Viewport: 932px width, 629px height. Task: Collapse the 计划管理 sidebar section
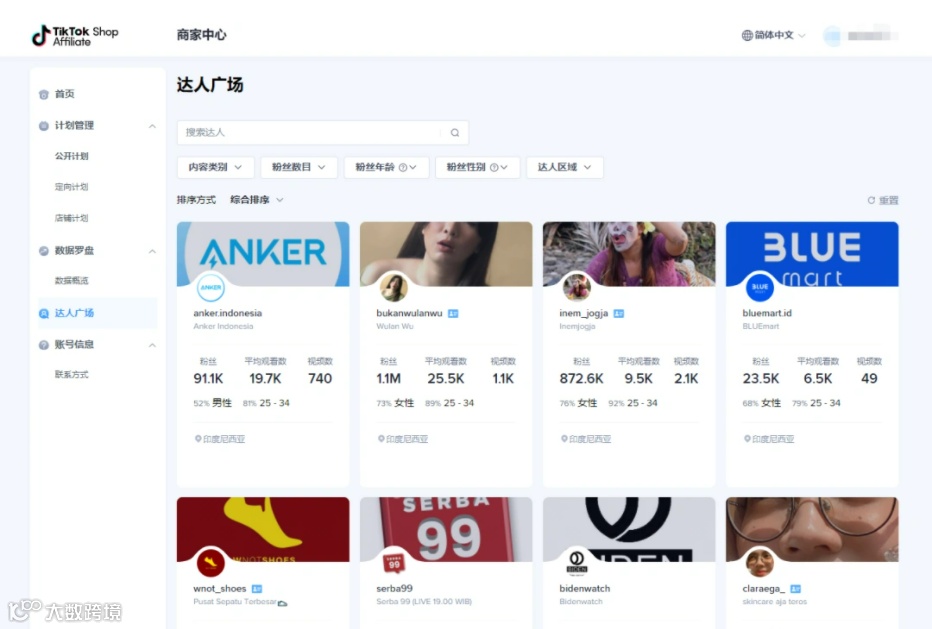point(152,126)
